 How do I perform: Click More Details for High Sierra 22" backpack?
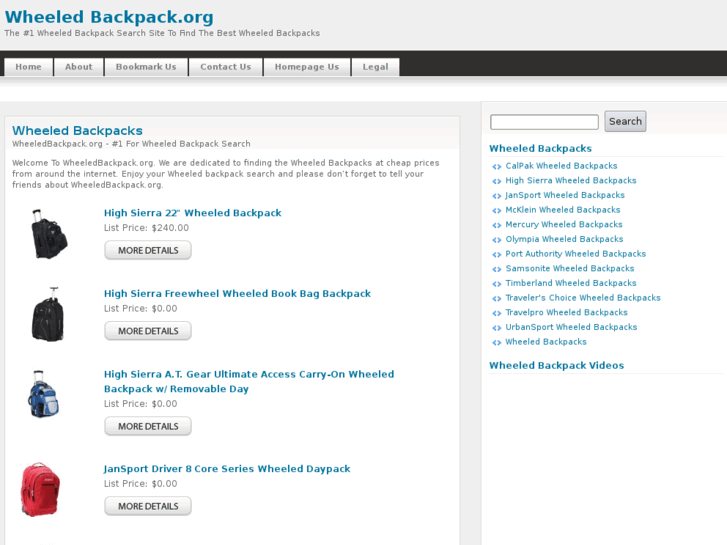pyautogui.click(x=148, y=250)
